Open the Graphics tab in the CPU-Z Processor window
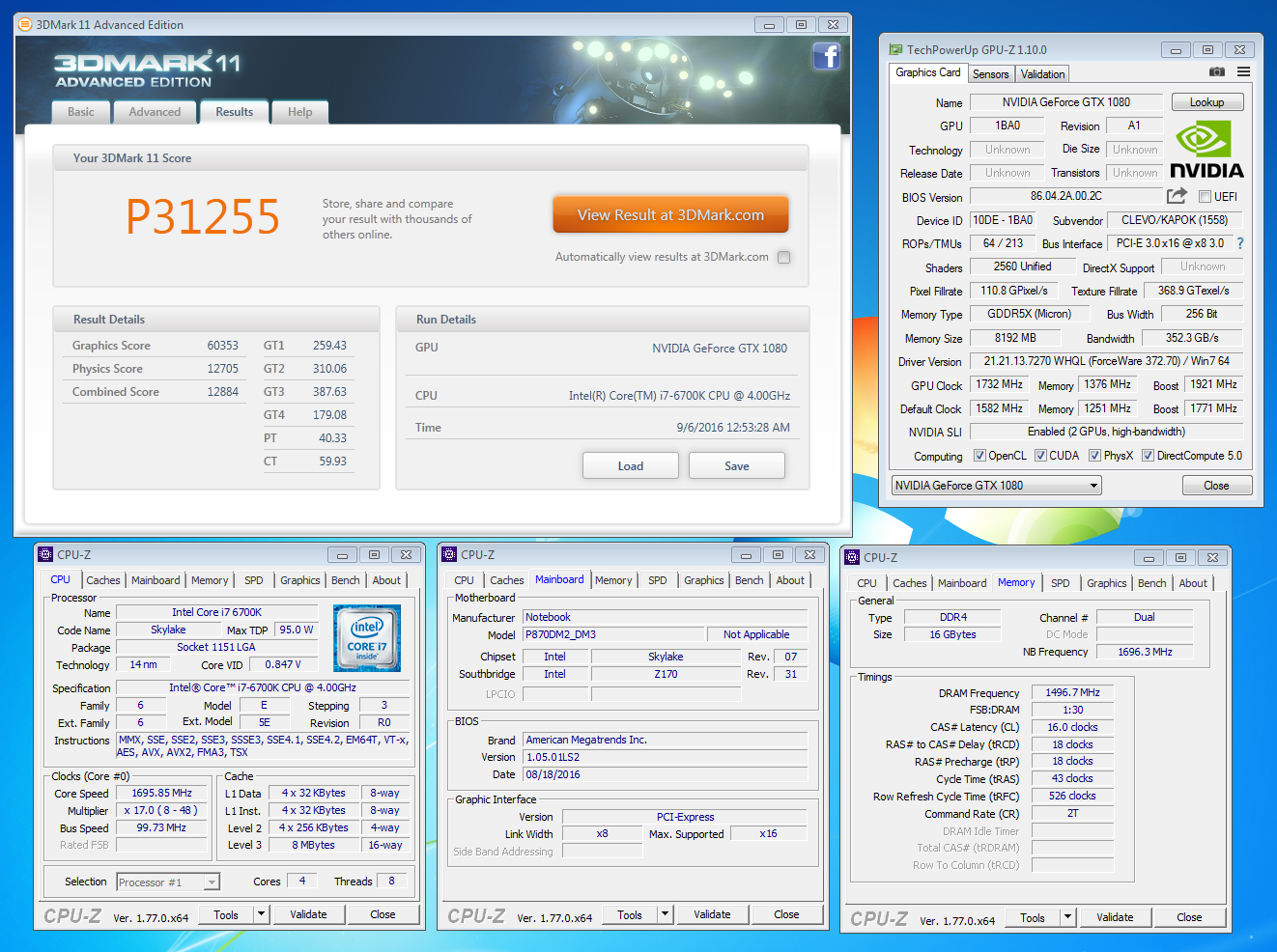The height and width of the screenshot is (952, 1277). point(300,580)
